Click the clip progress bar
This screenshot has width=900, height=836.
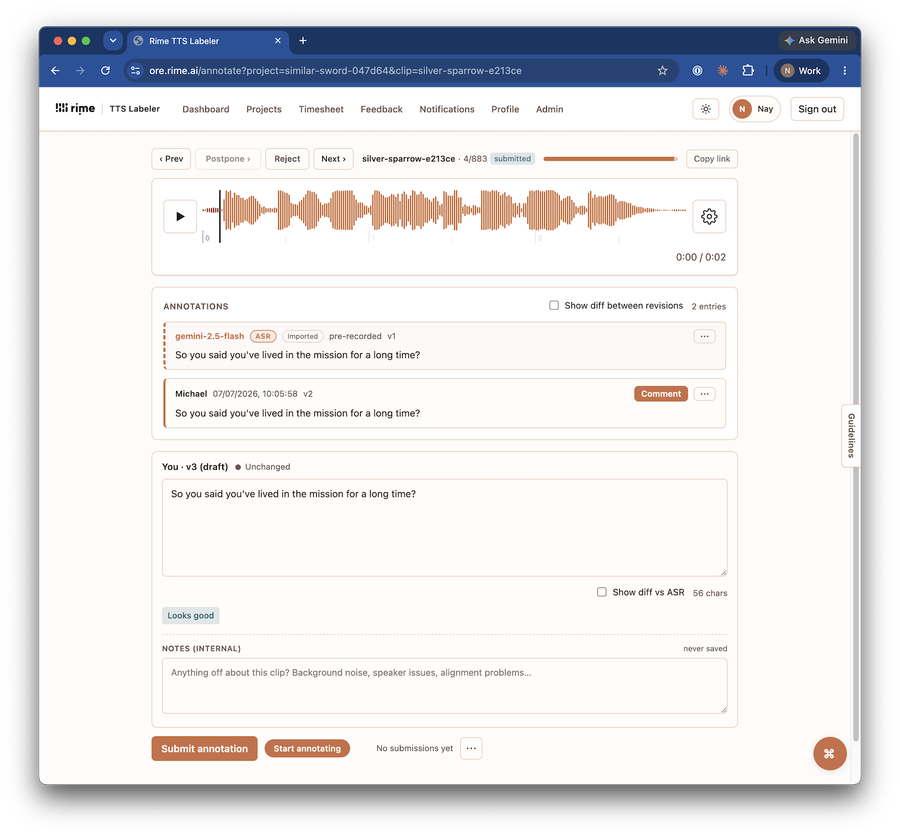point(610,159)
